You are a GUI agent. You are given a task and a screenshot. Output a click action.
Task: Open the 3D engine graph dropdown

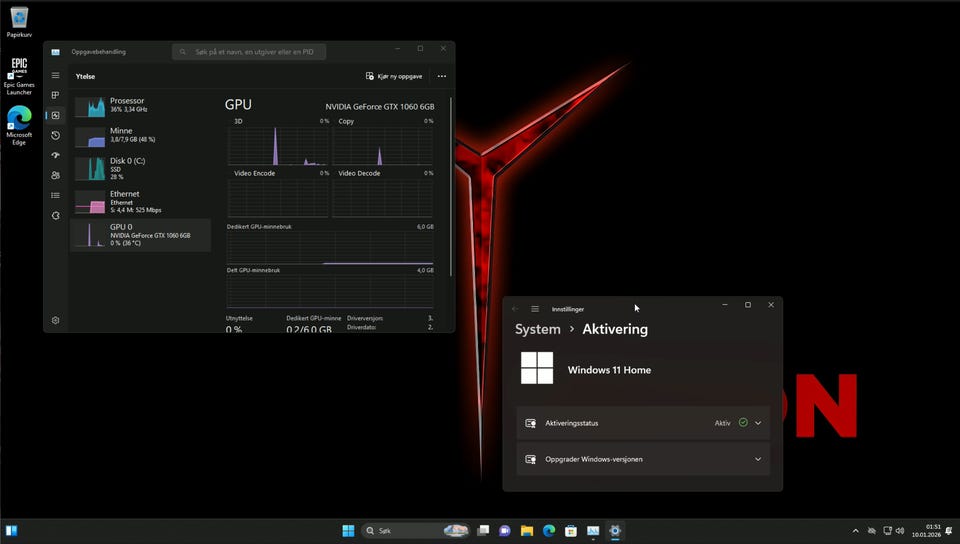[x=238, y=121]
